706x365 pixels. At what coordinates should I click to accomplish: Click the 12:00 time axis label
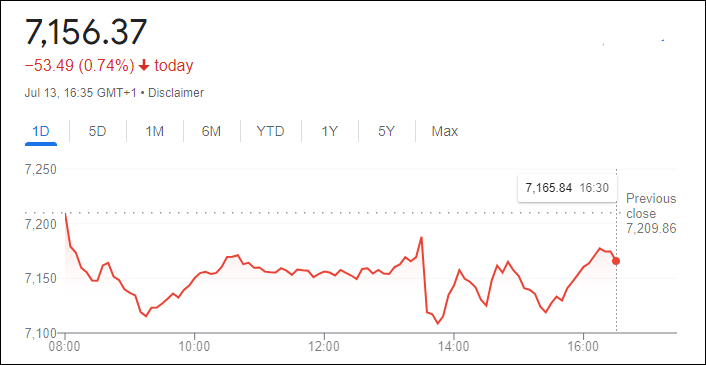tap(324, 348)
